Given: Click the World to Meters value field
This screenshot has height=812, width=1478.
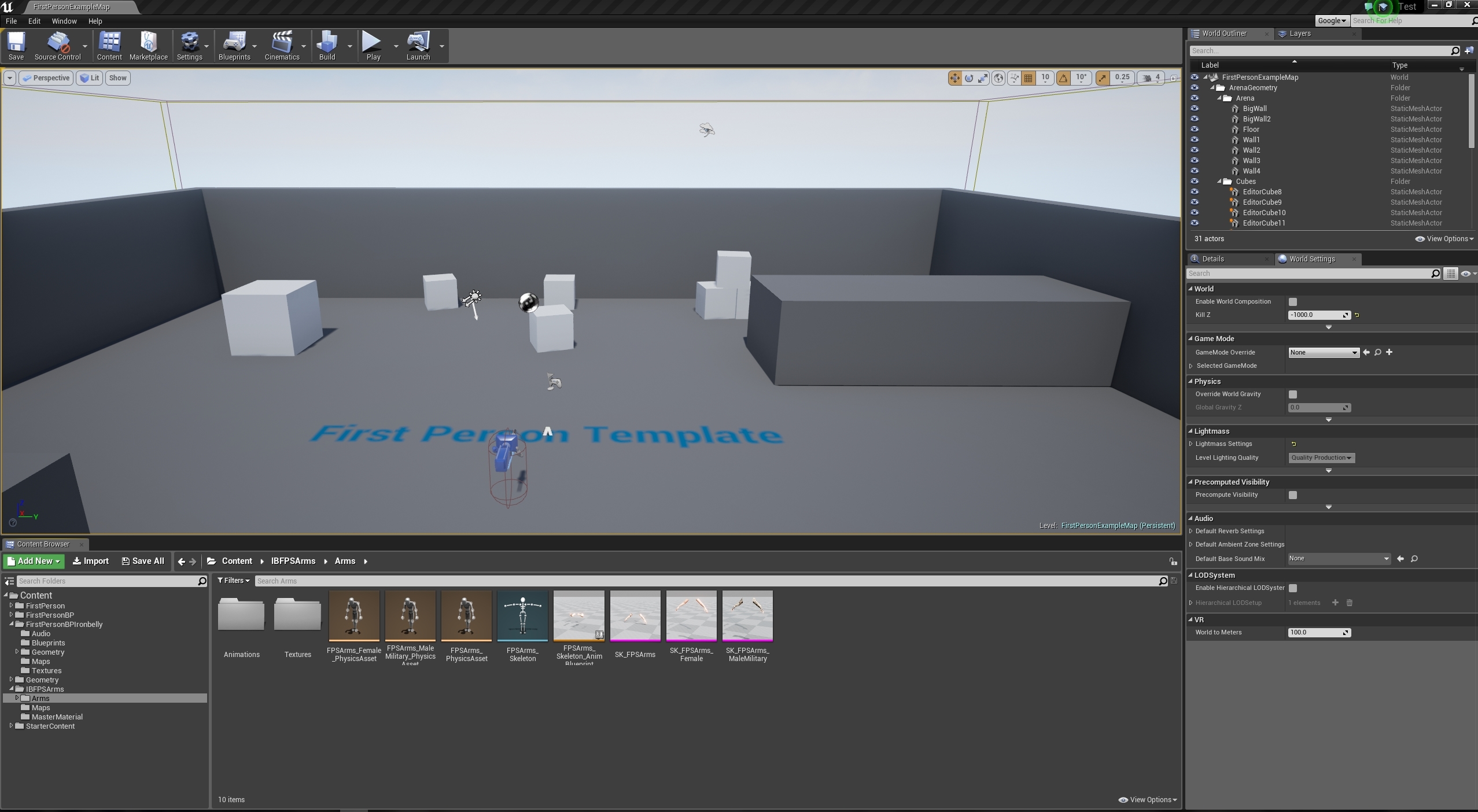Looking at the screenshot, I should pyautogui.click(x=1319, y=633).
